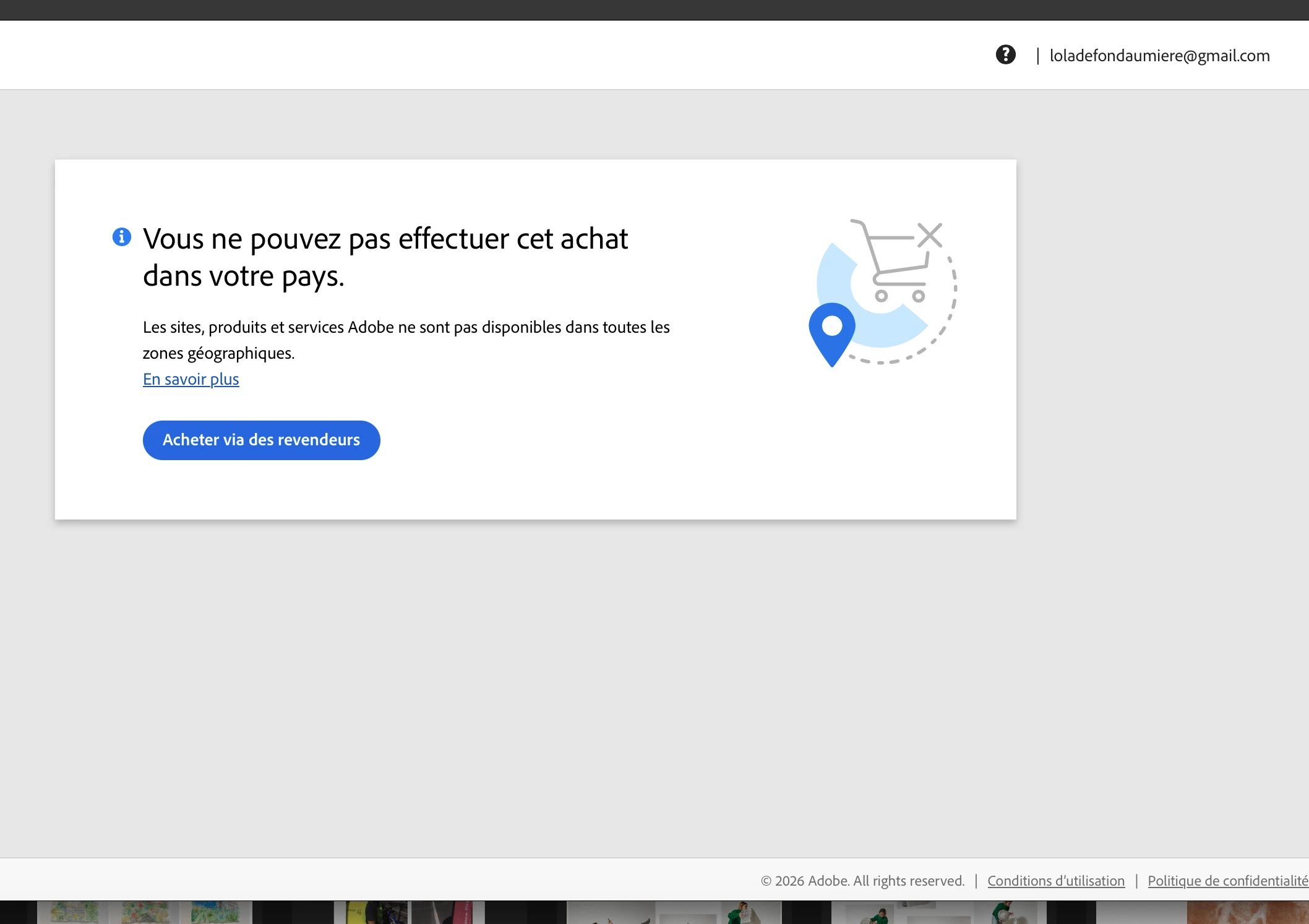Open "Politique de confidentialité" footer link

pyautogui.click(x=1227, y=881)
